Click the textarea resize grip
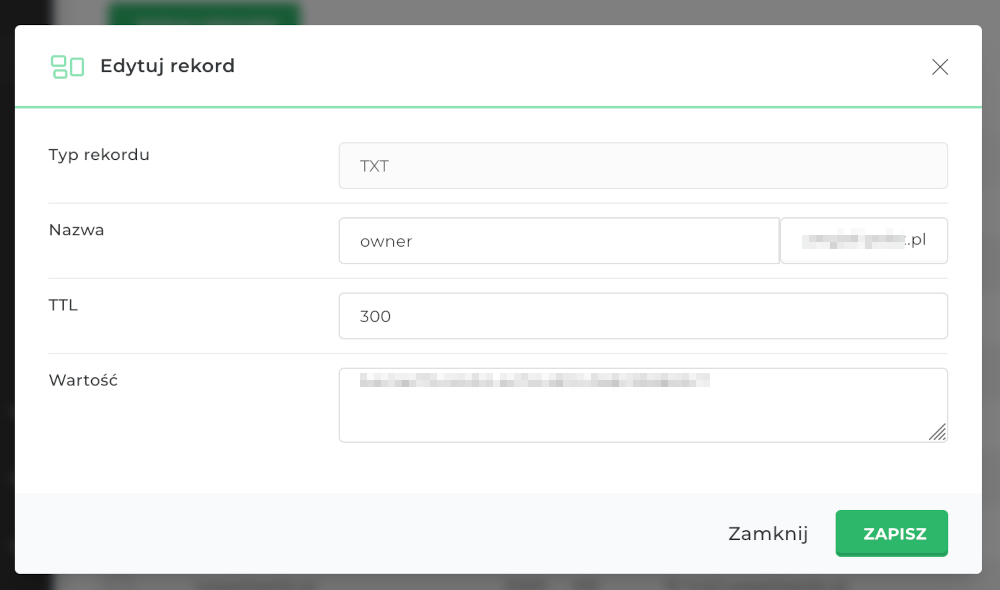The height and width of the screenshot is (590, 1000). pos(938,432)
